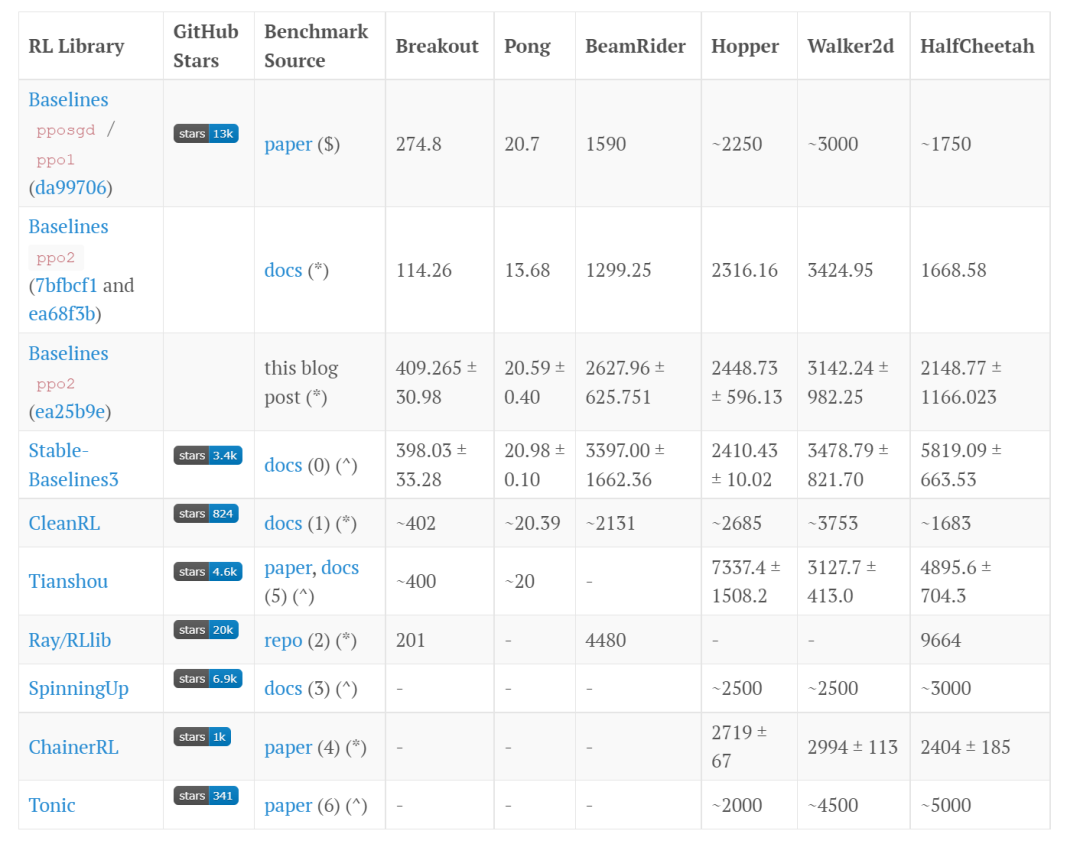The width and height of the screenshot is (1080, 844).
Task: Open the Stable-Baselines3 library link
Action: click(73, 465)
